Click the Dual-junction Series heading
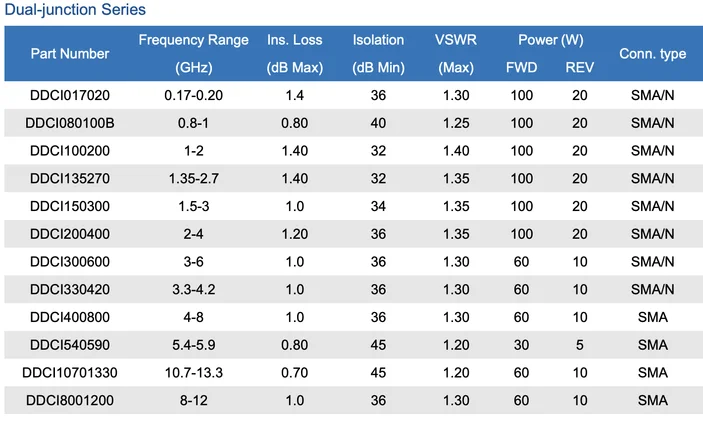 point(74,10)
